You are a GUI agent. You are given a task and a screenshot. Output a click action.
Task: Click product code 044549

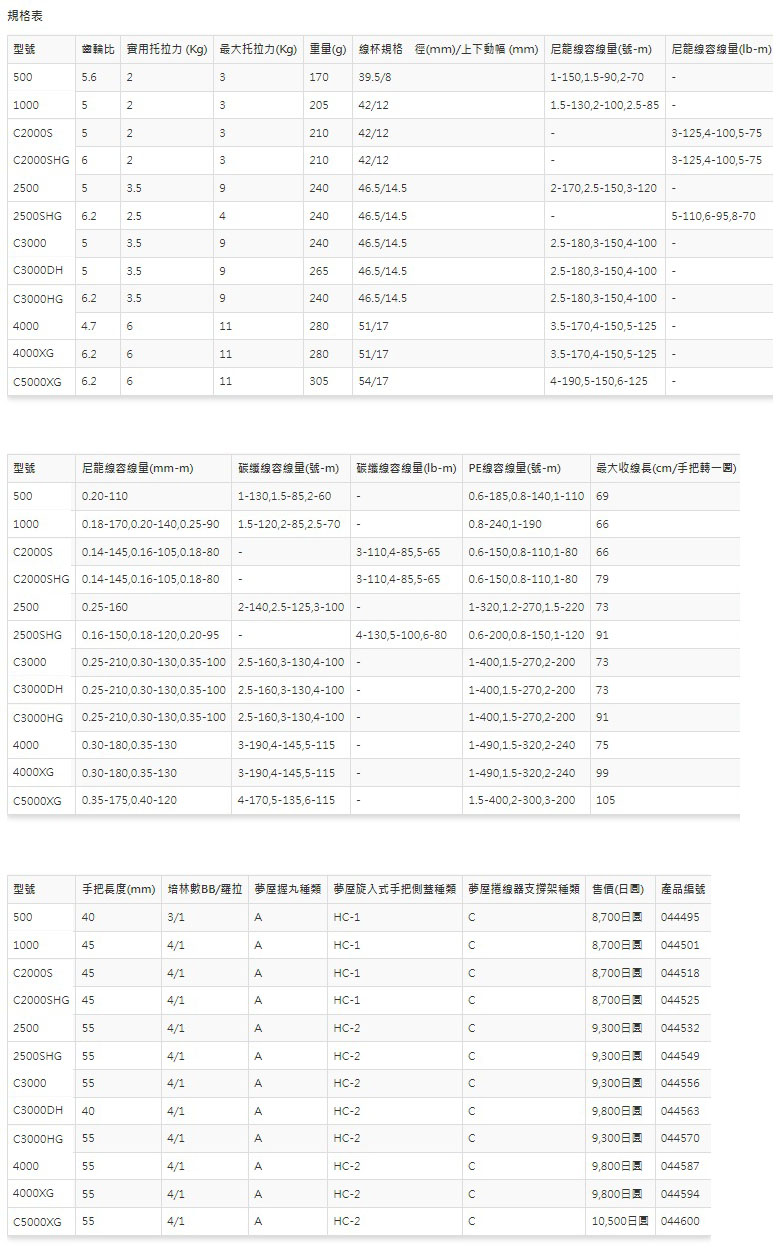click(x=680, y=1055)
